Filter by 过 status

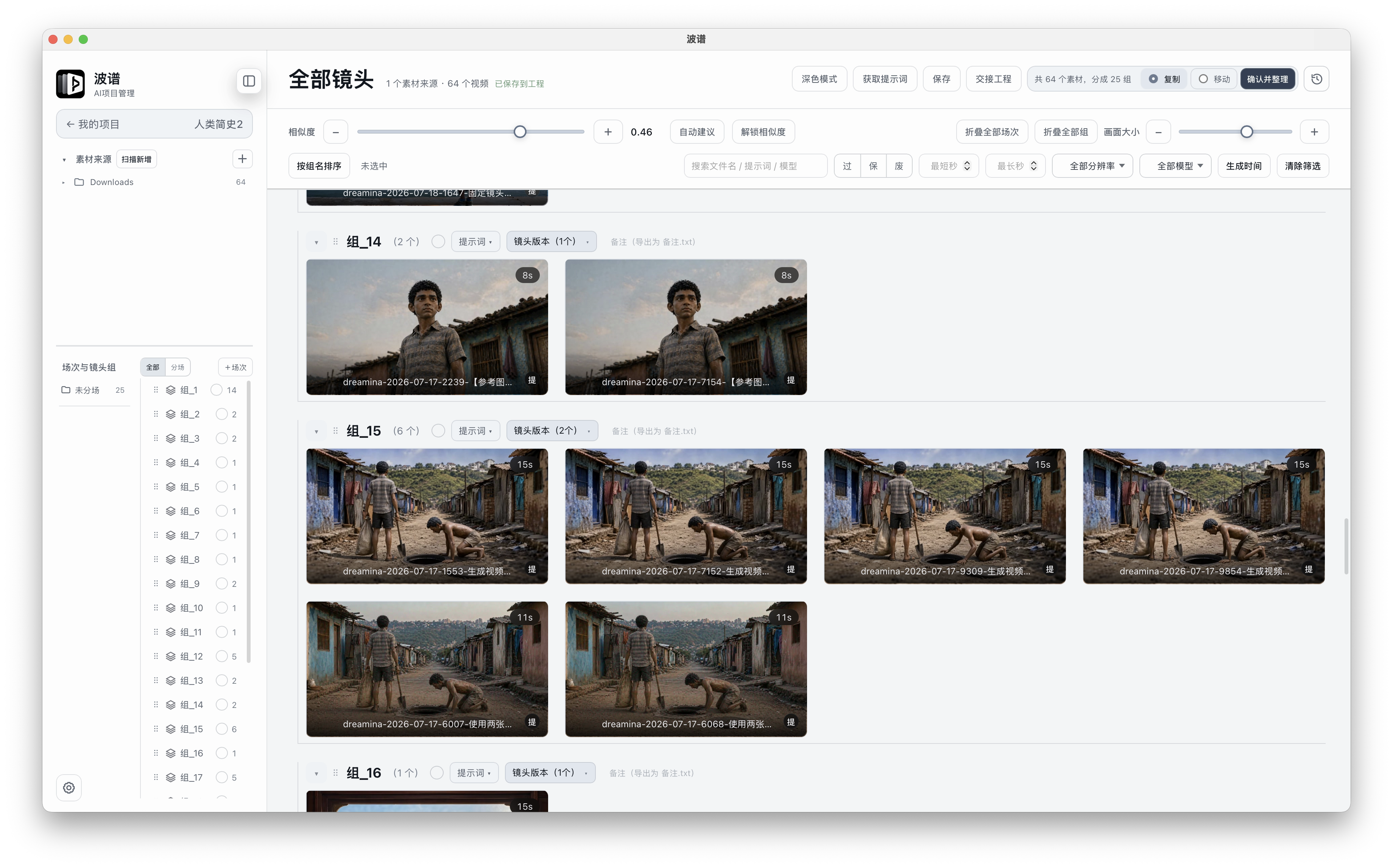pyautogui.click(x=848, y=166)
